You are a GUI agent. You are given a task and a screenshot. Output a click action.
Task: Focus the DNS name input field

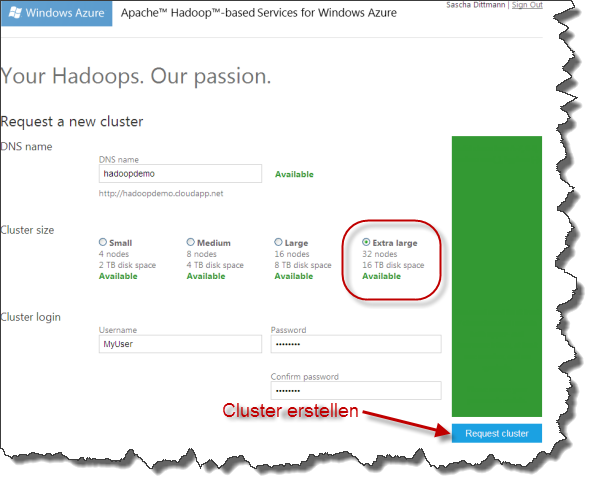click(x=180, y=174)
